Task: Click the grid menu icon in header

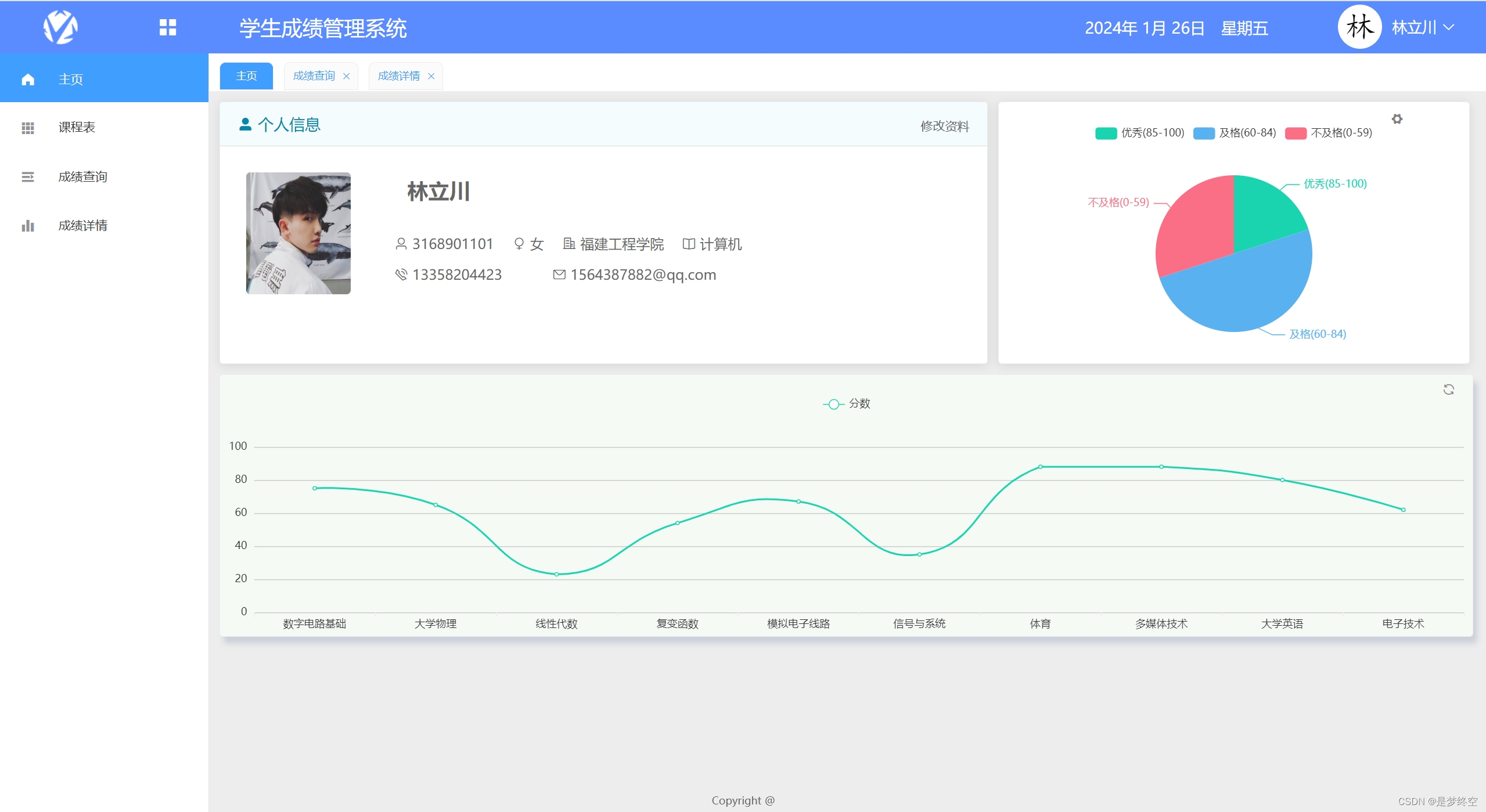Action: point(168,27)
